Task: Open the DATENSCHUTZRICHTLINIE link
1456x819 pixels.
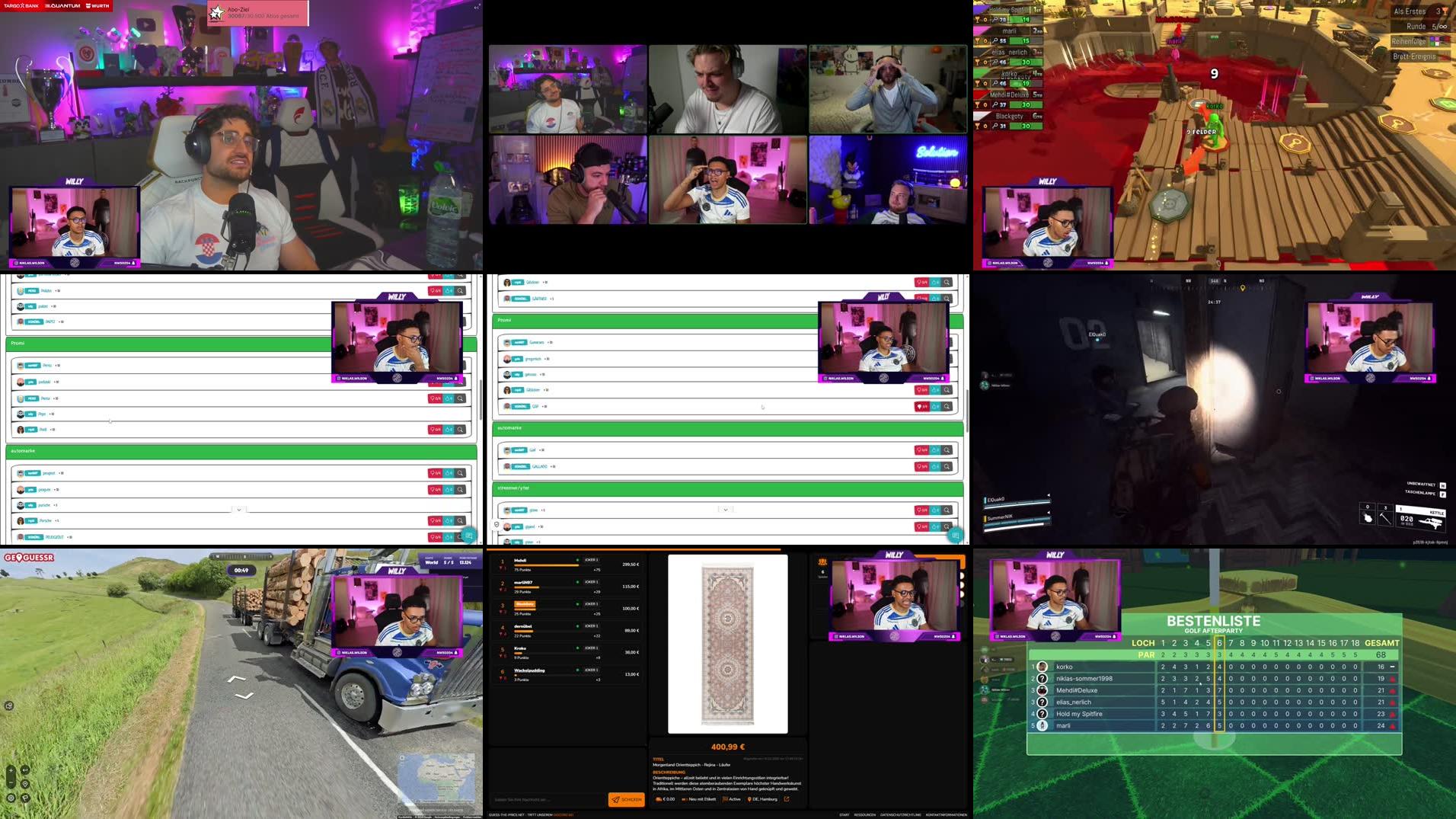Action: pos(900,814)
